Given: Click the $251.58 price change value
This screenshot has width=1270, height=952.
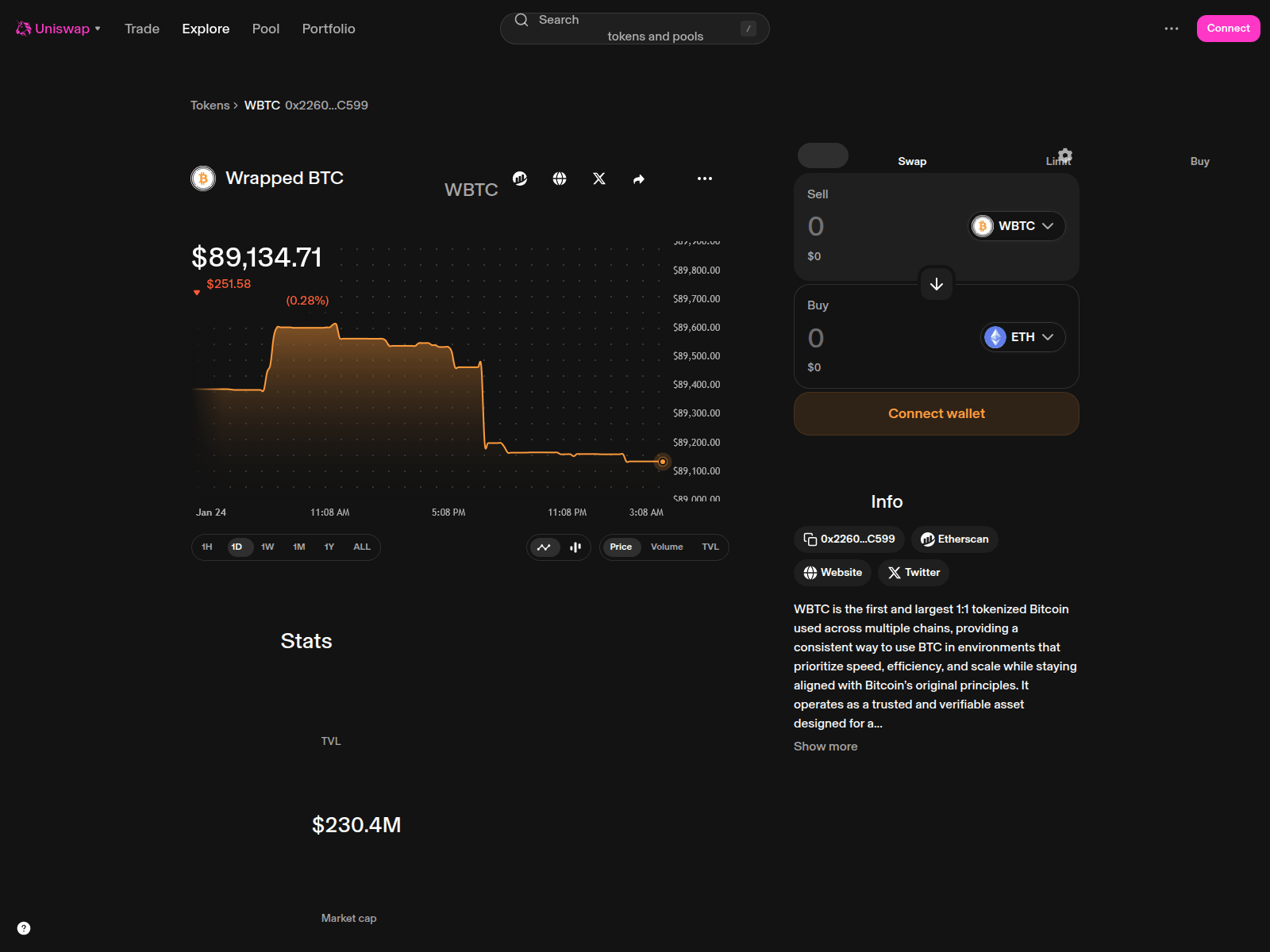Looking at the screenshot, I should tap(229, 284).
